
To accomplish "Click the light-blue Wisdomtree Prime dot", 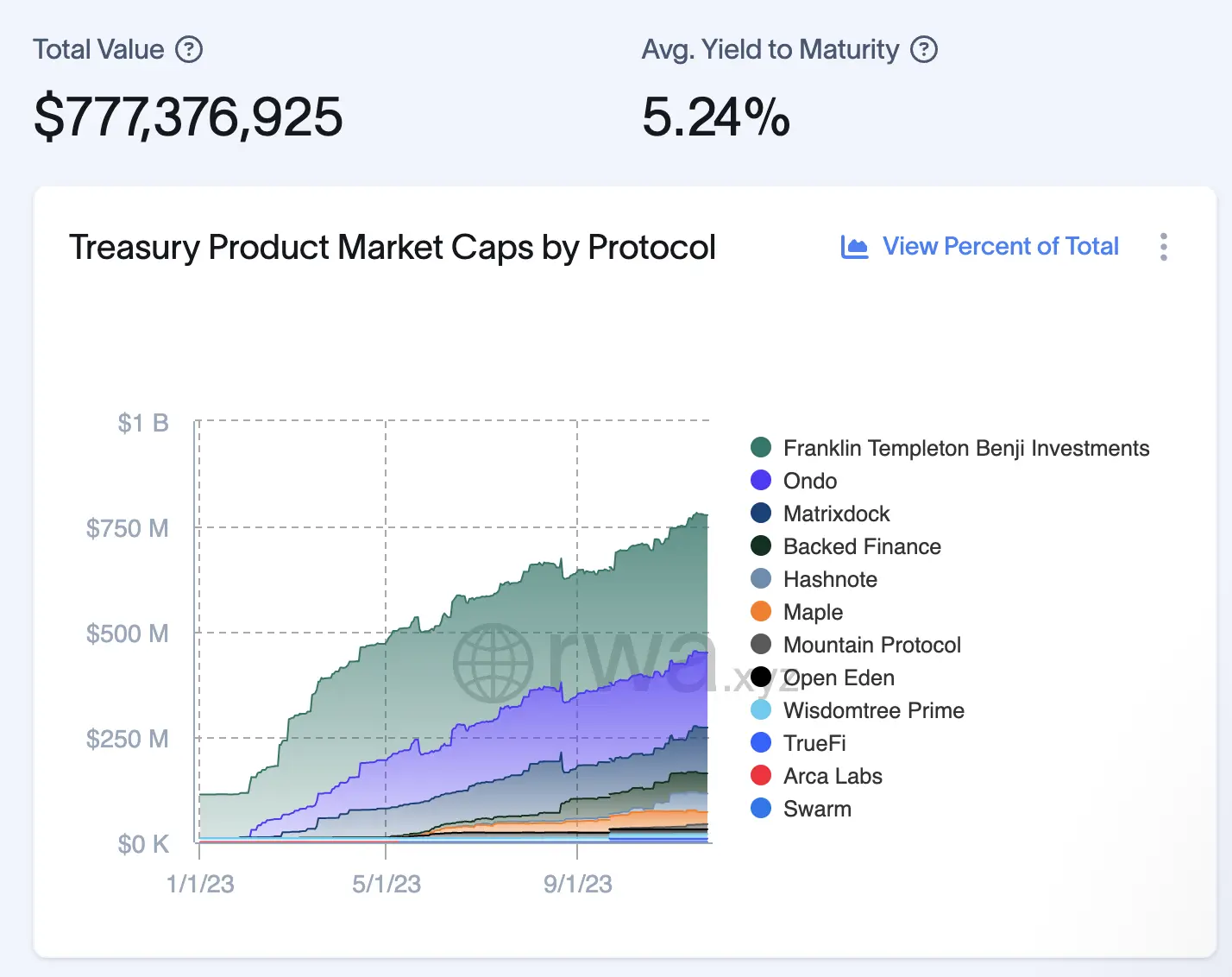I will [761, 709].
